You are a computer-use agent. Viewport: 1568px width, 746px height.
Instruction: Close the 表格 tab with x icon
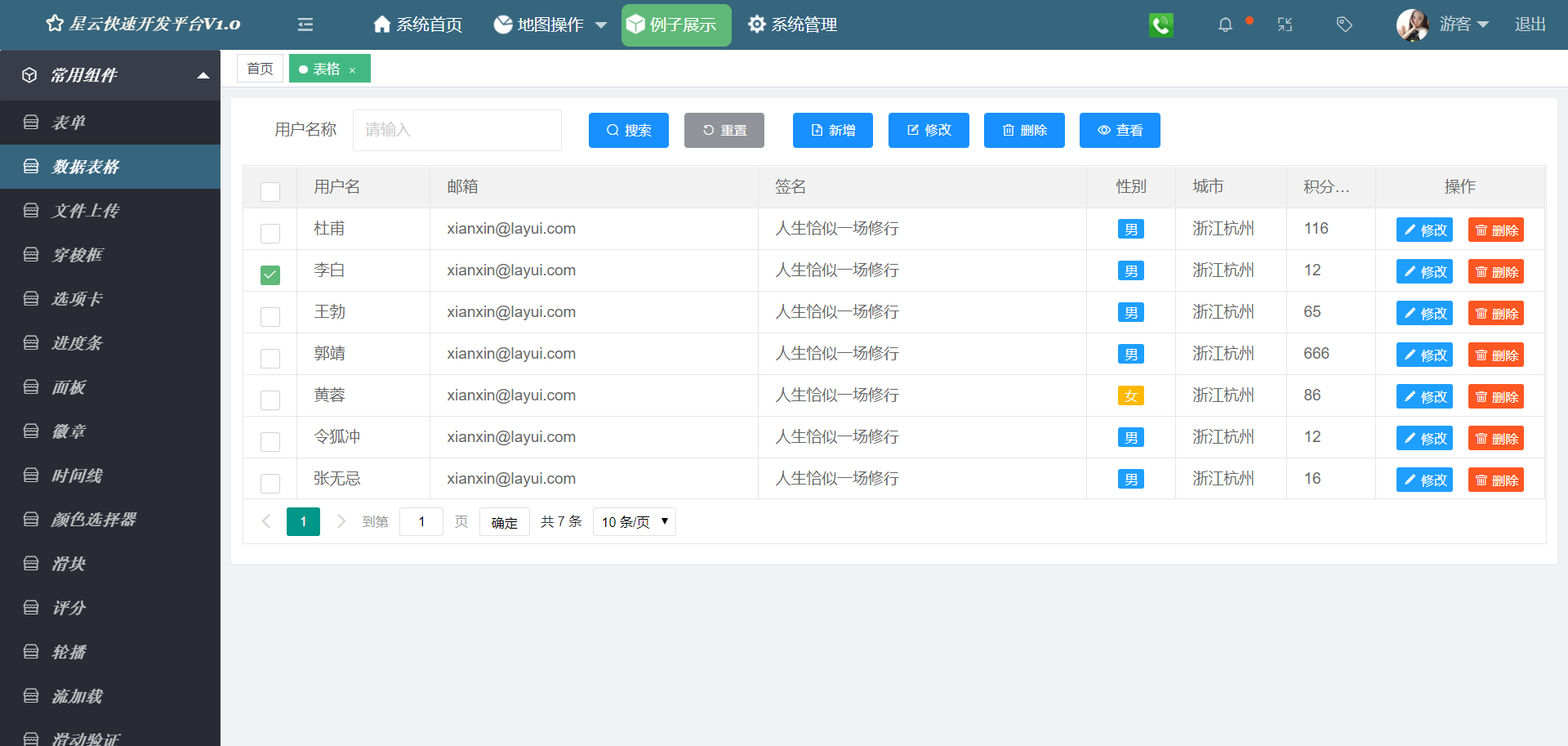[x=353, y=70]
